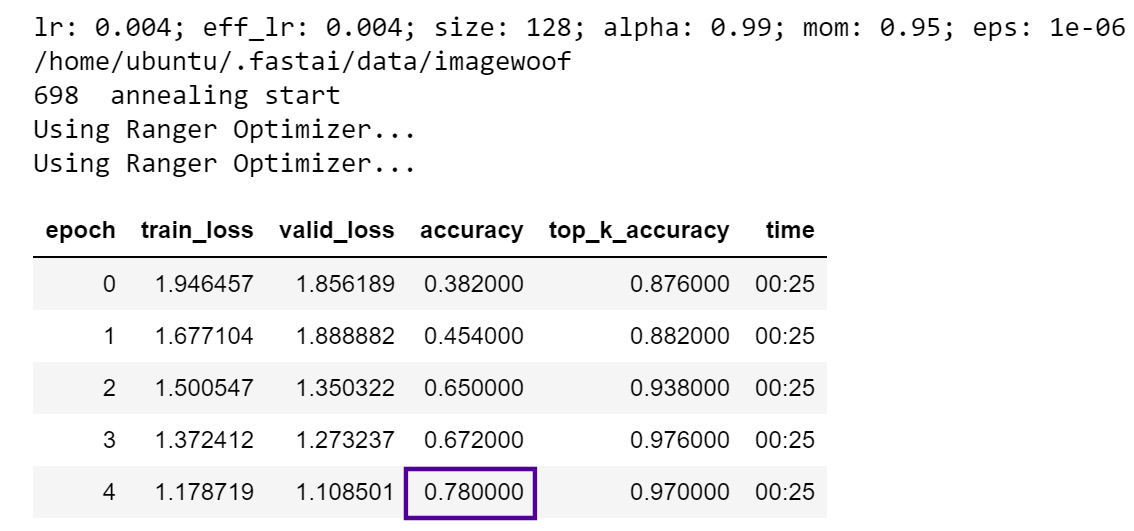Viewport: 1134px width, 531px height.
Task: Select the train_loss column header
Action: [197, 230]
